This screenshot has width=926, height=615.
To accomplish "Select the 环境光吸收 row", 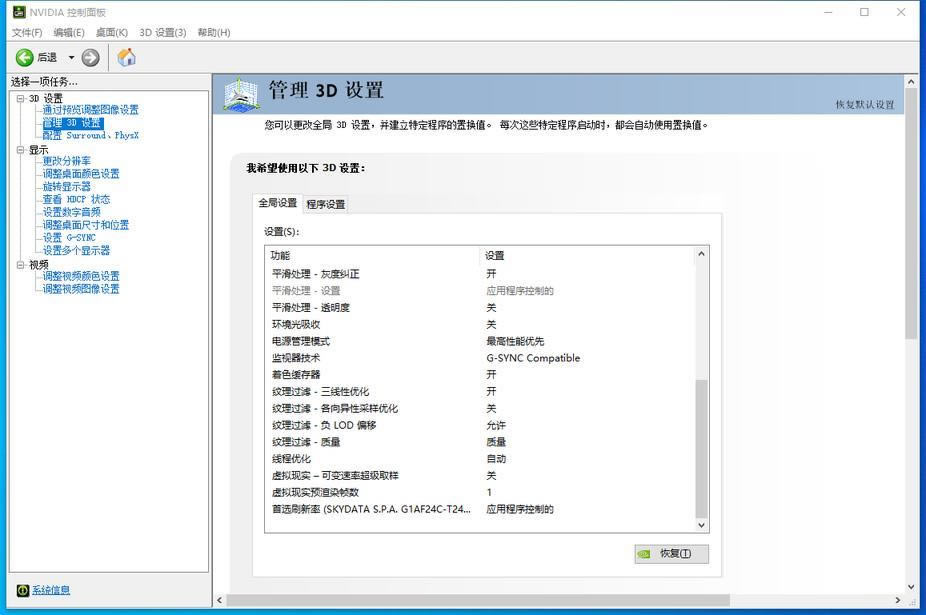I will [x=481, y=324].
